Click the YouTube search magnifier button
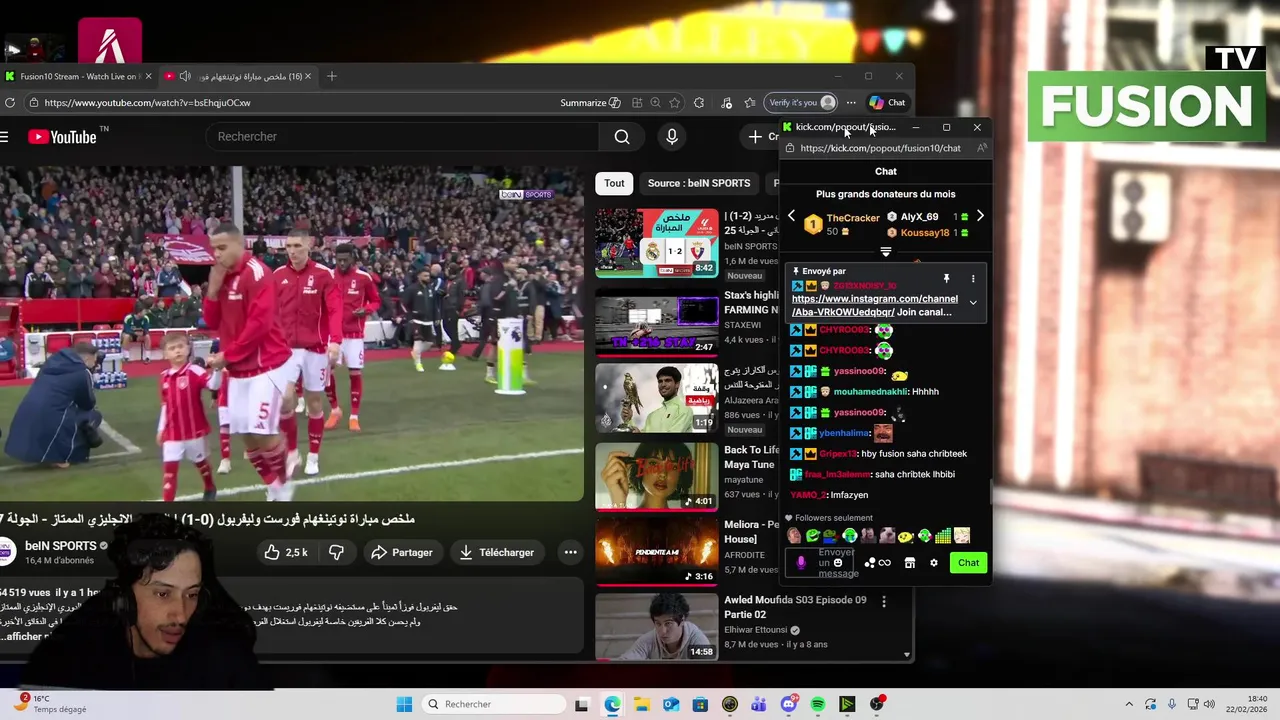1280x720 pixels. pos(622,137)
